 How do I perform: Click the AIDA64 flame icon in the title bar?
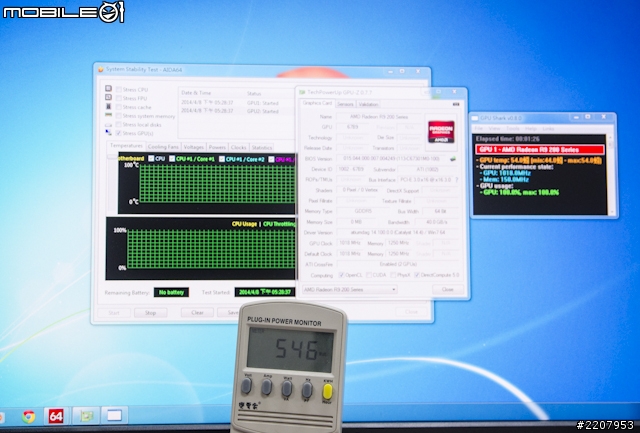pos(101,69)
